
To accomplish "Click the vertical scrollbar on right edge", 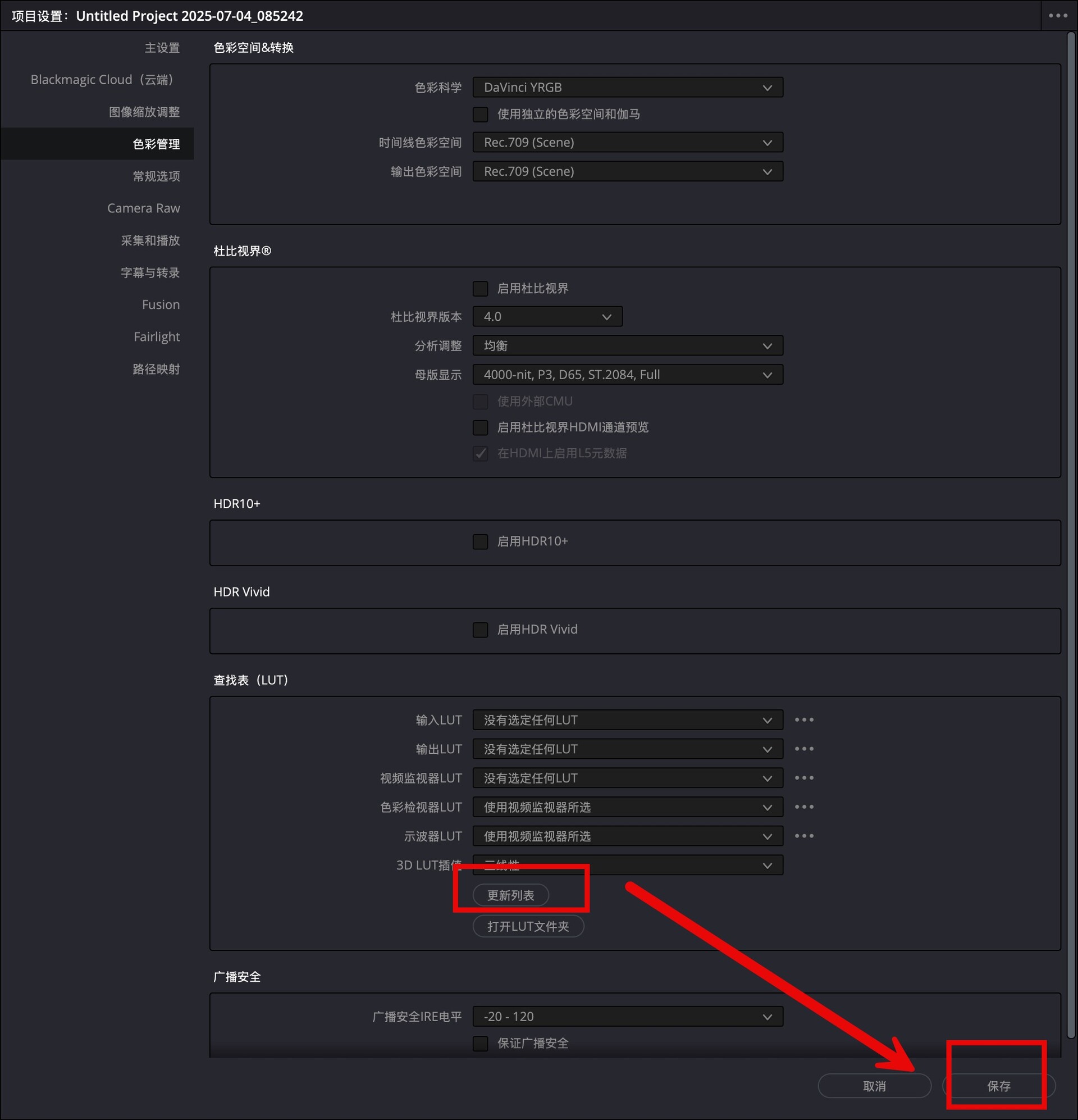I will point(1071,535).
